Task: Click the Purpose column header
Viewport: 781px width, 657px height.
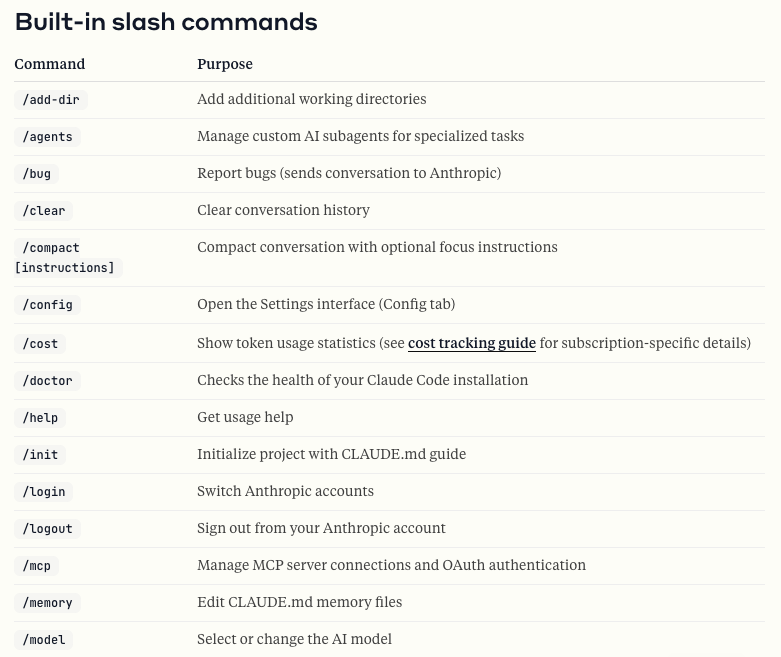Action: [x=225, y=64]
